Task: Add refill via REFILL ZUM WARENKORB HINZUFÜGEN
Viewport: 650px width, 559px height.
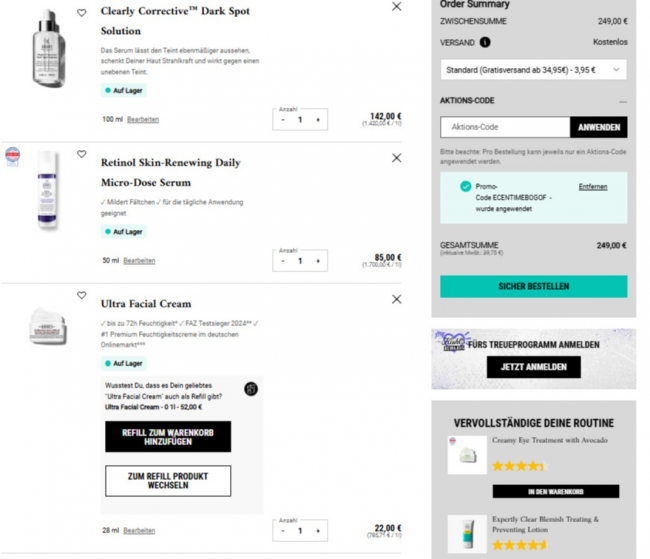Action: [168, 436]
